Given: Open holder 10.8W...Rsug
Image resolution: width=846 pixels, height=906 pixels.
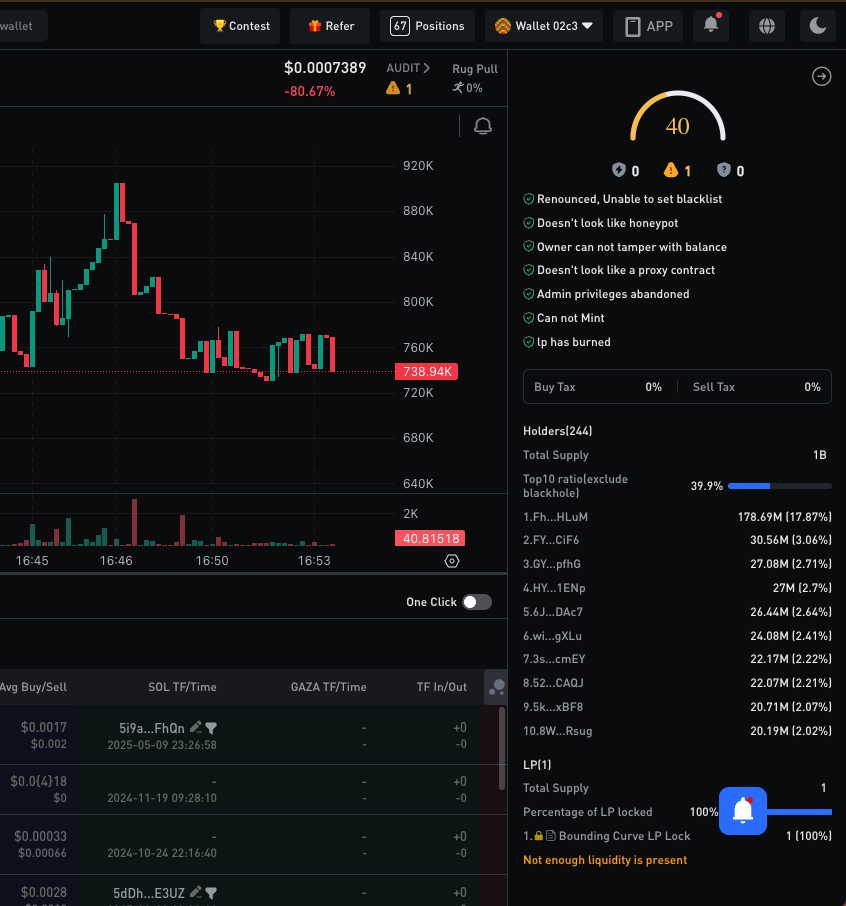Looking at the screenshot, I should pyautogui.click(x=558, y=731).
